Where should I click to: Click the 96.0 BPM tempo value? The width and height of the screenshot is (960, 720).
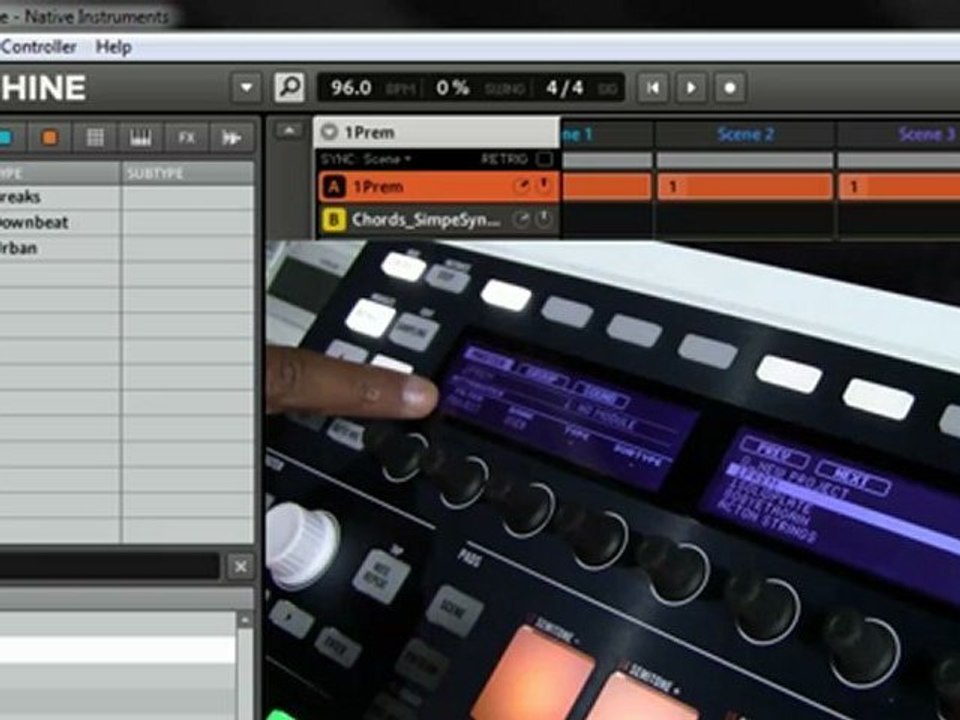coord(351,88)
